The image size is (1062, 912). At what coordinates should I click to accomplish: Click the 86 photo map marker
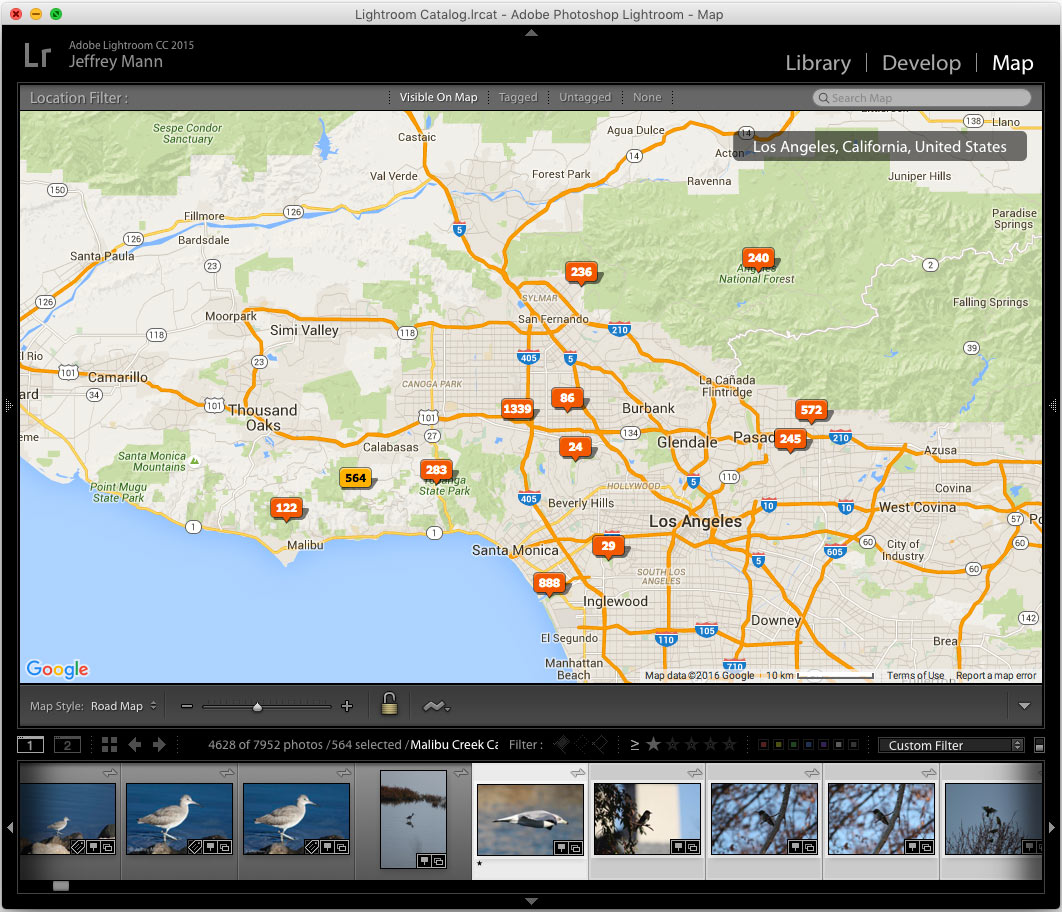pos(567,399)
